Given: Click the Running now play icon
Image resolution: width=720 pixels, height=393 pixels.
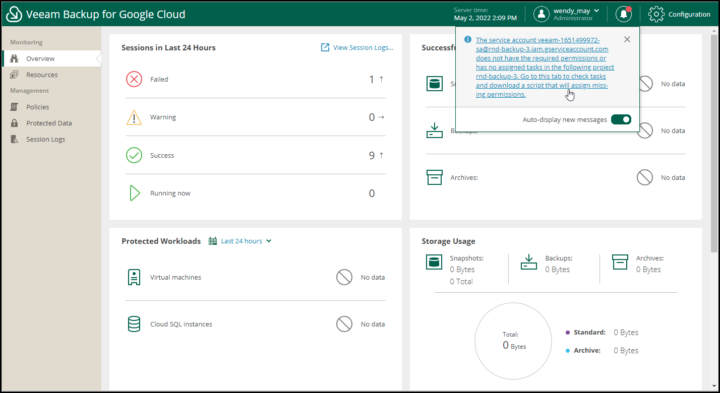Looking at the screenshot, I should (134, 193).
